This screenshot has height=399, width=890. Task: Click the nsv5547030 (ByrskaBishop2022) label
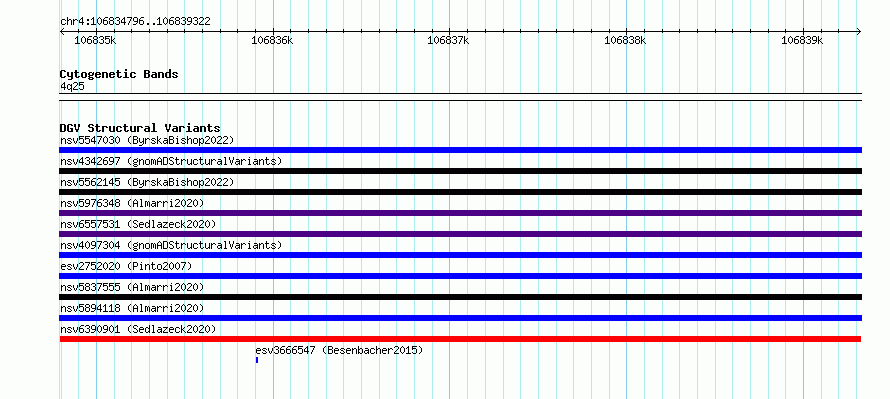[147, 140]
